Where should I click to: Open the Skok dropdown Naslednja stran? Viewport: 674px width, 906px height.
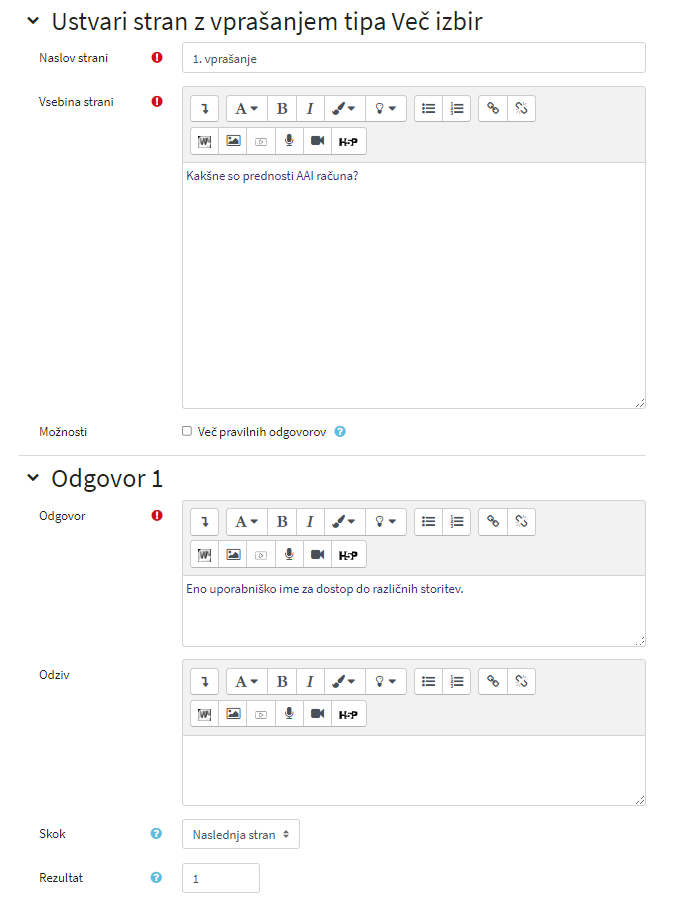pyautogui.click(x=240, y=834)
